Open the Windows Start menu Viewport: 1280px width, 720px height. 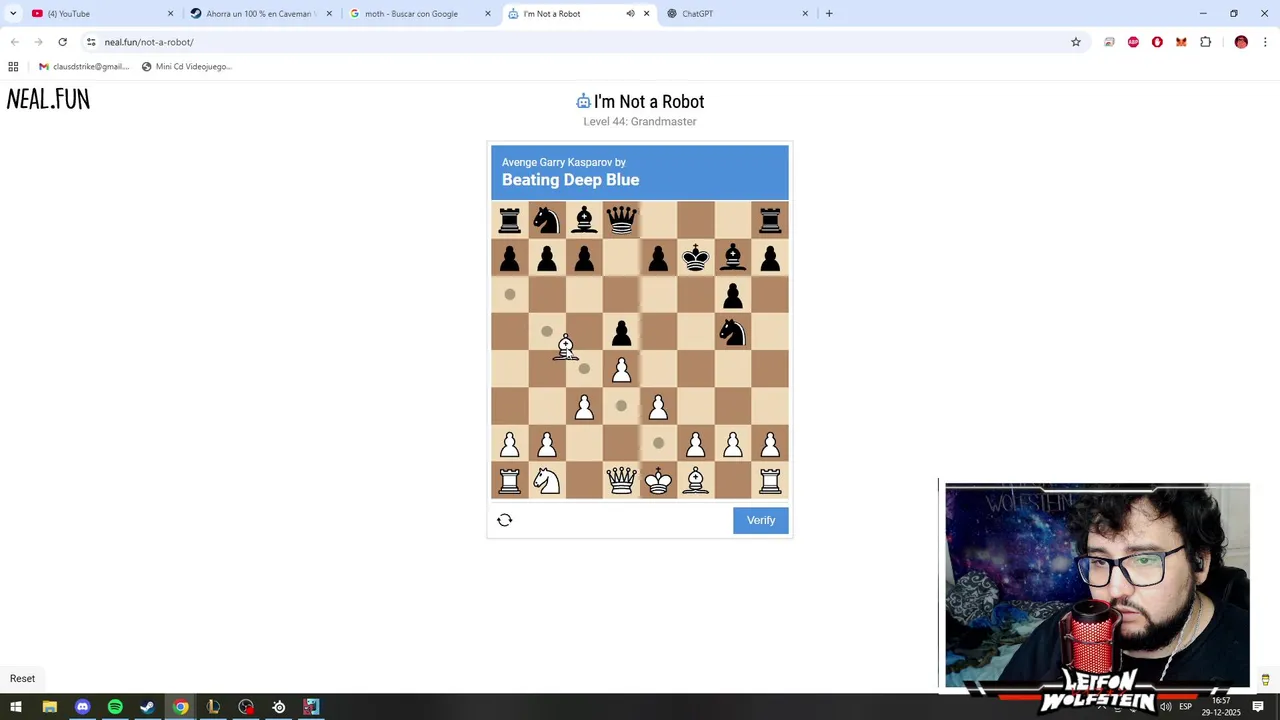point(16,707)
